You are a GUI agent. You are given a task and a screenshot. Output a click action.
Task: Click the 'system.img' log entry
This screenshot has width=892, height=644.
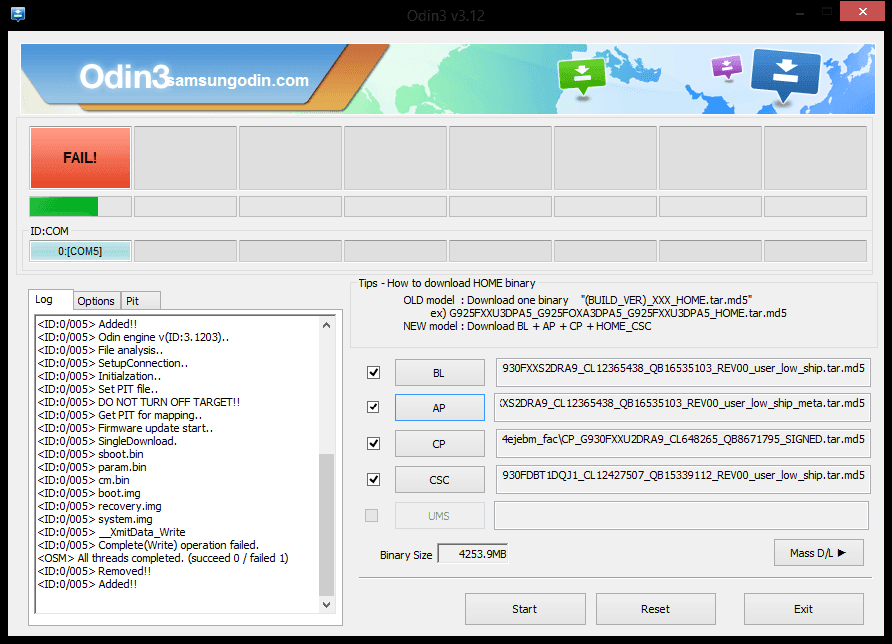point(95,519)
